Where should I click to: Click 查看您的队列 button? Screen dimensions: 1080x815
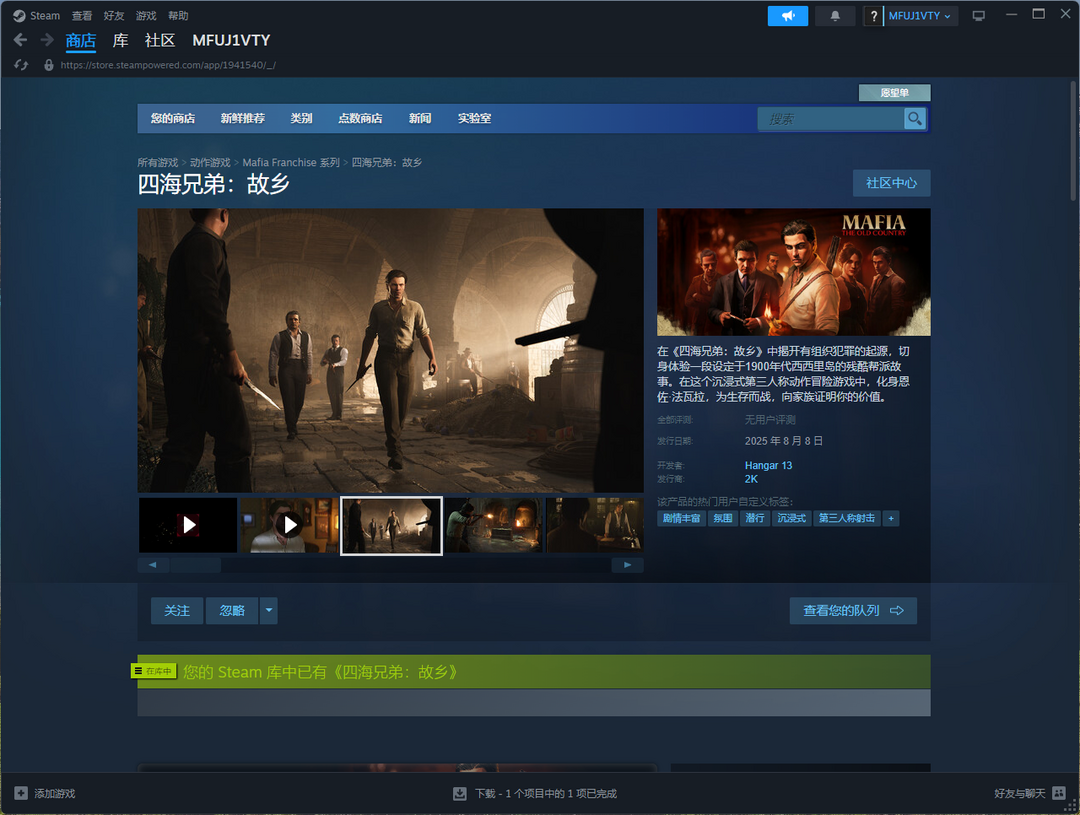(x=853, y=610)
